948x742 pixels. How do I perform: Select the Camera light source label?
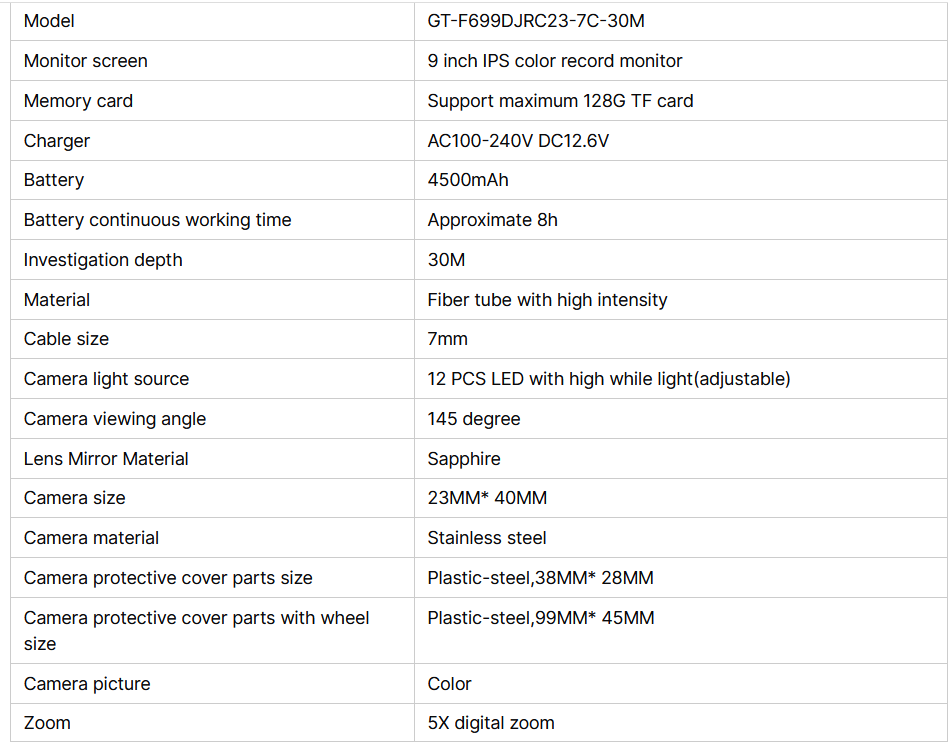(106, 379)
